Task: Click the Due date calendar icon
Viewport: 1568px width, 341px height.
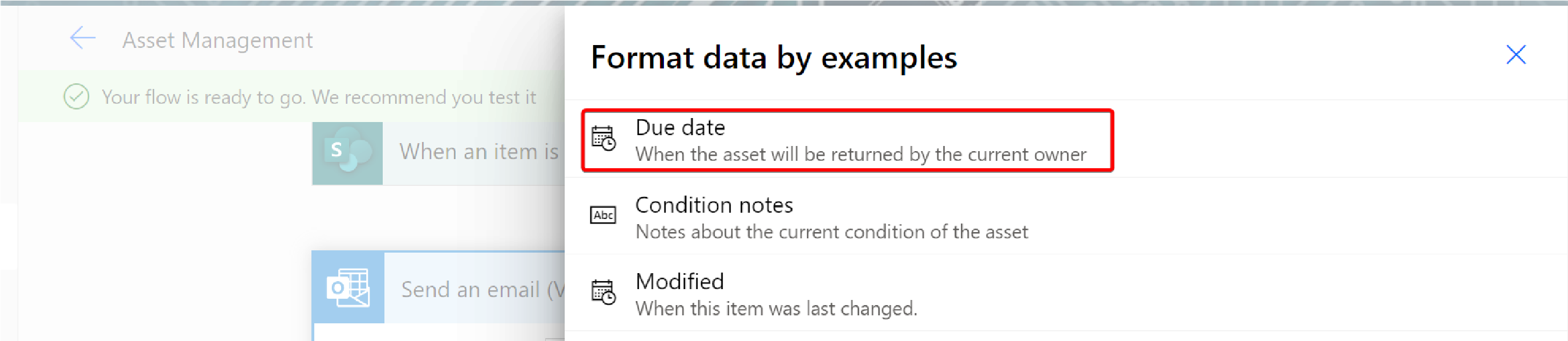Action: pyautogui.click(x=603, y=138)
